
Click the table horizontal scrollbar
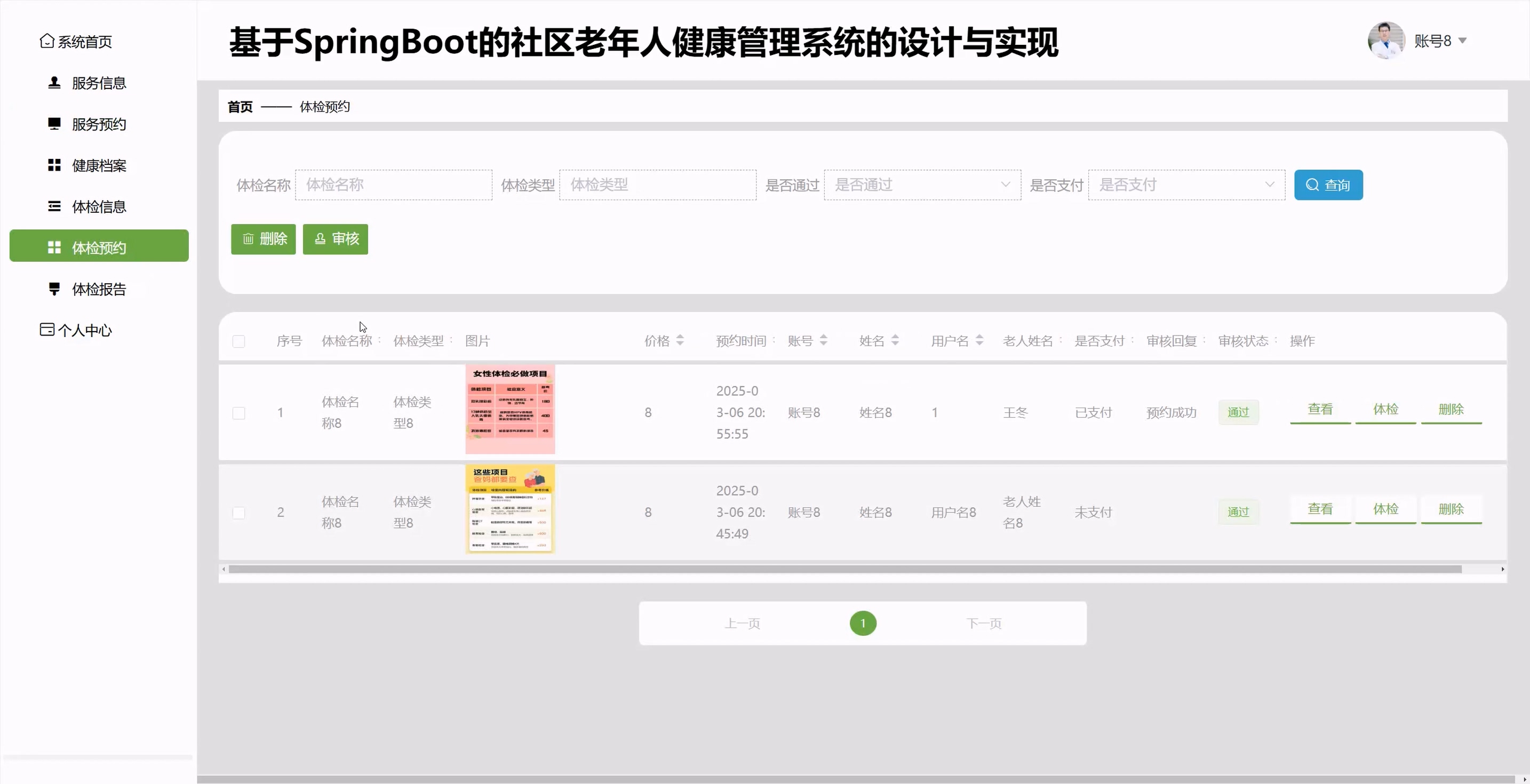tap(844, 569)
